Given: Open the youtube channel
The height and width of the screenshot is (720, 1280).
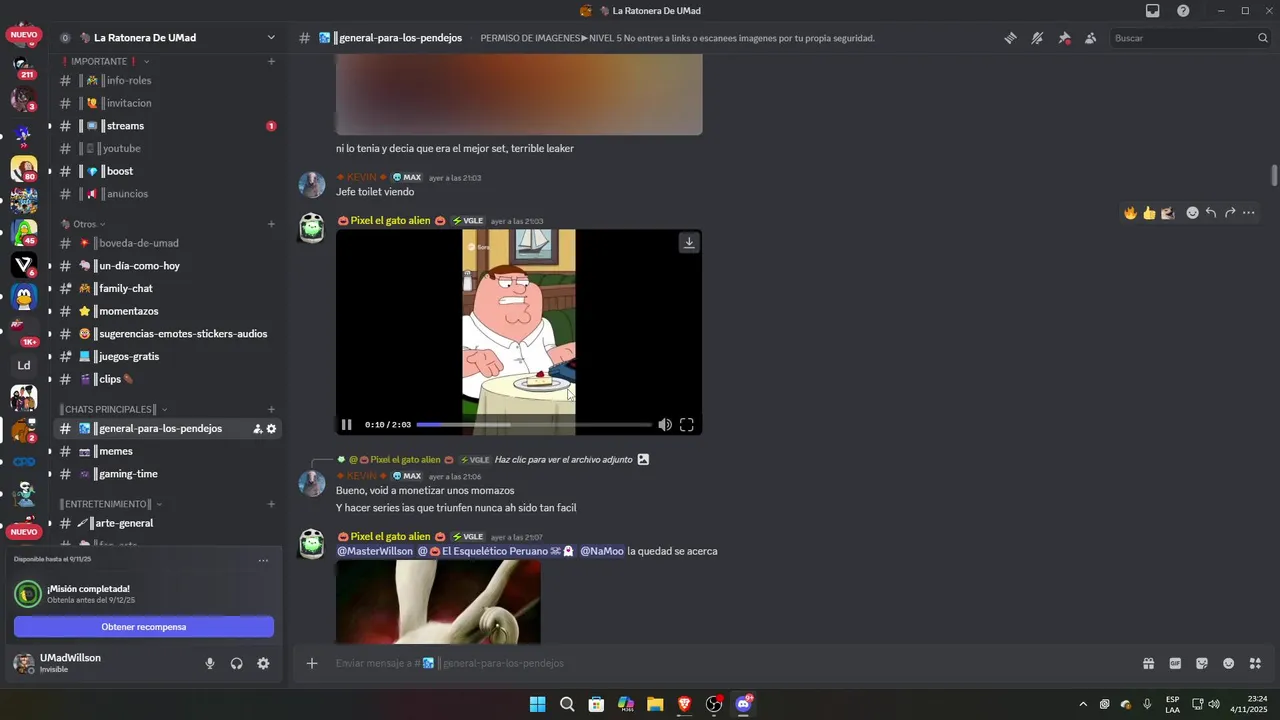Looking at the screenshot, I should pos(167,148).
